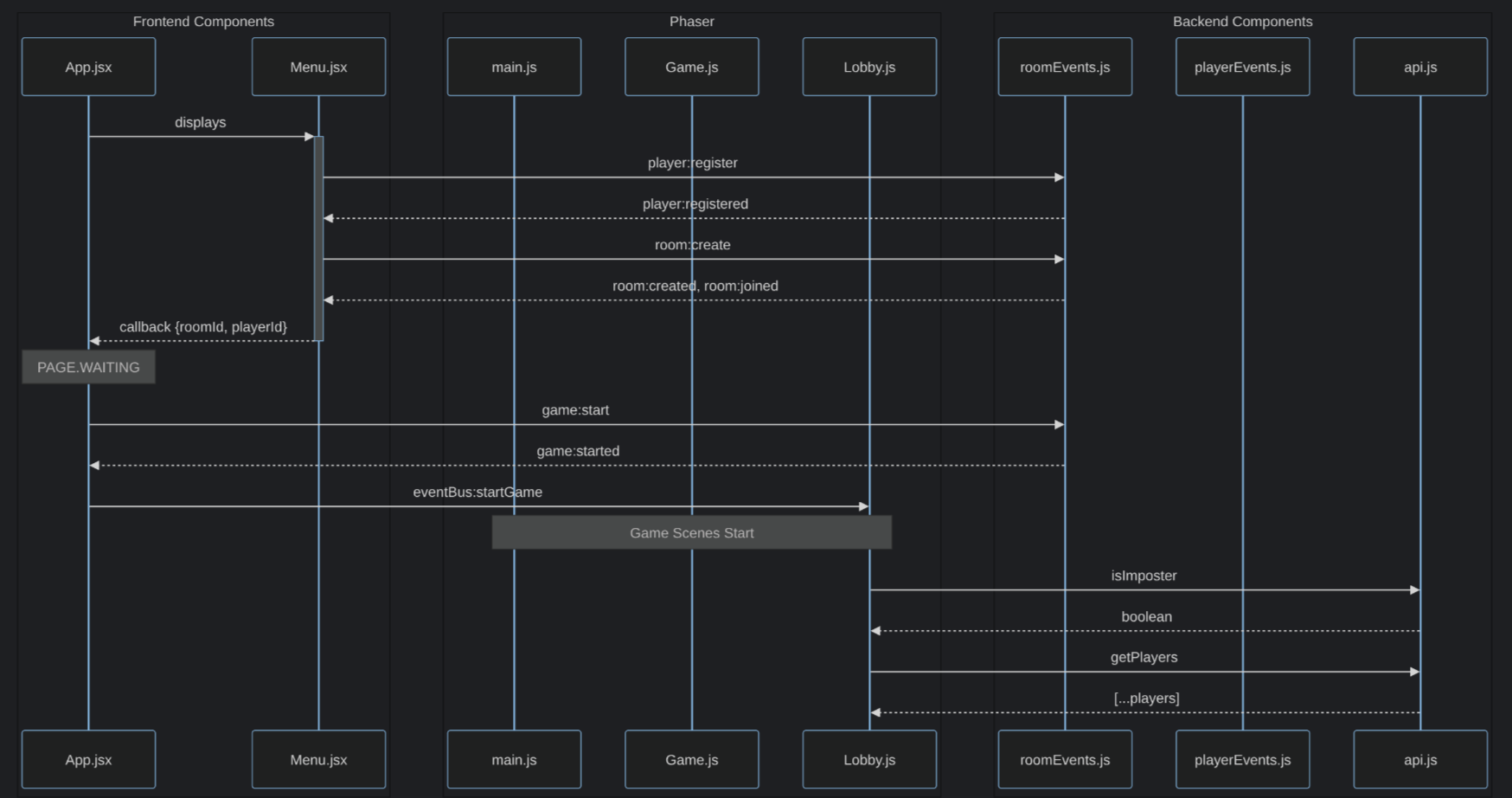
Task: Click the top App.jsx participant box
Action: tap(88, 67)
